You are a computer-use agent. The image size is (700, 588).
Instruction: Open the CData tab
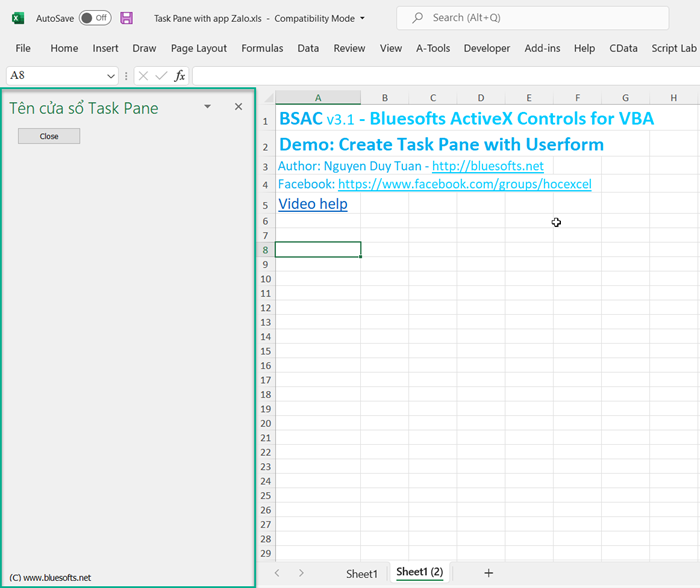click(623, 48)
